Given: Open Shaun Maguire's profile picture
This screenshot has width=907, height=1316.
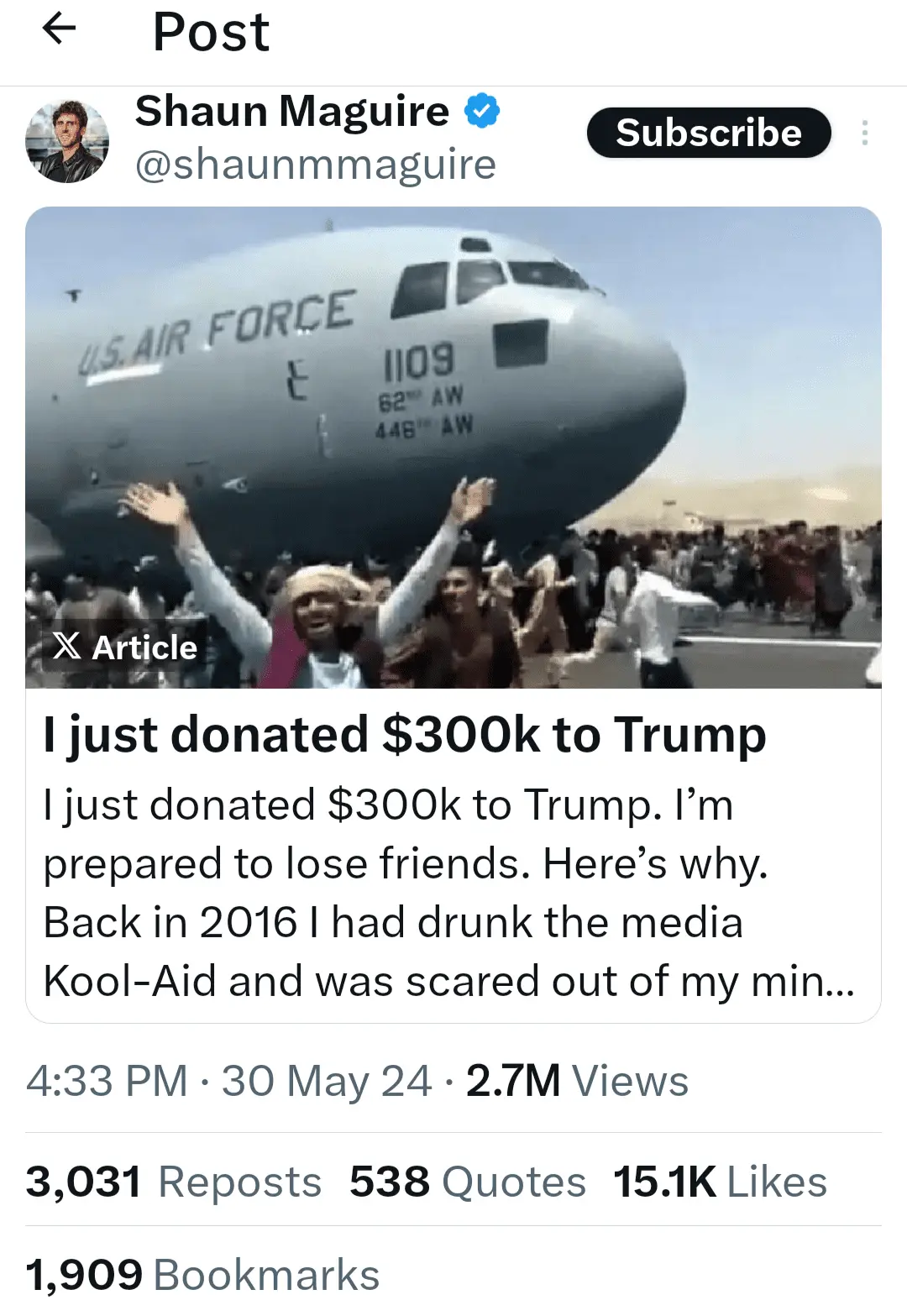Looking at the screenshot, I should 67,141.
